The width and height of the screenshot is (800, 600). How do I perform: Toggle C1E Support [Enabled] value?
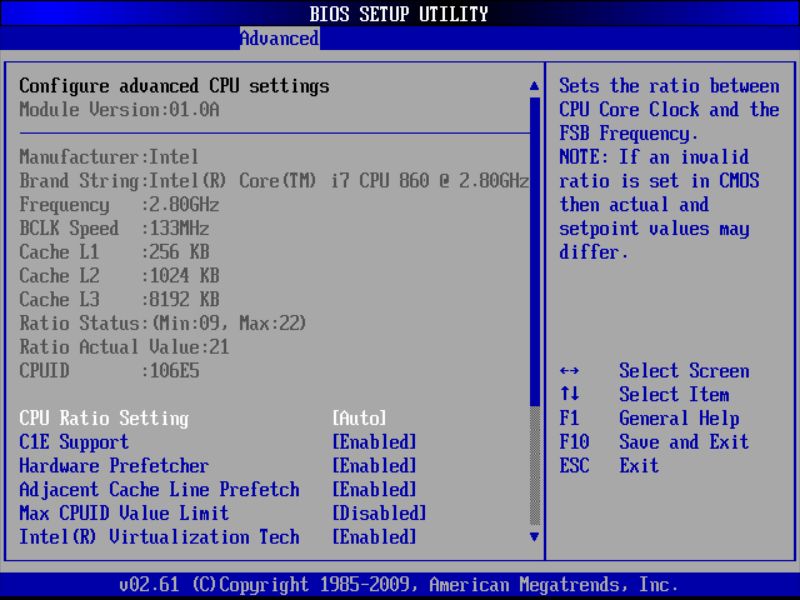374,442
